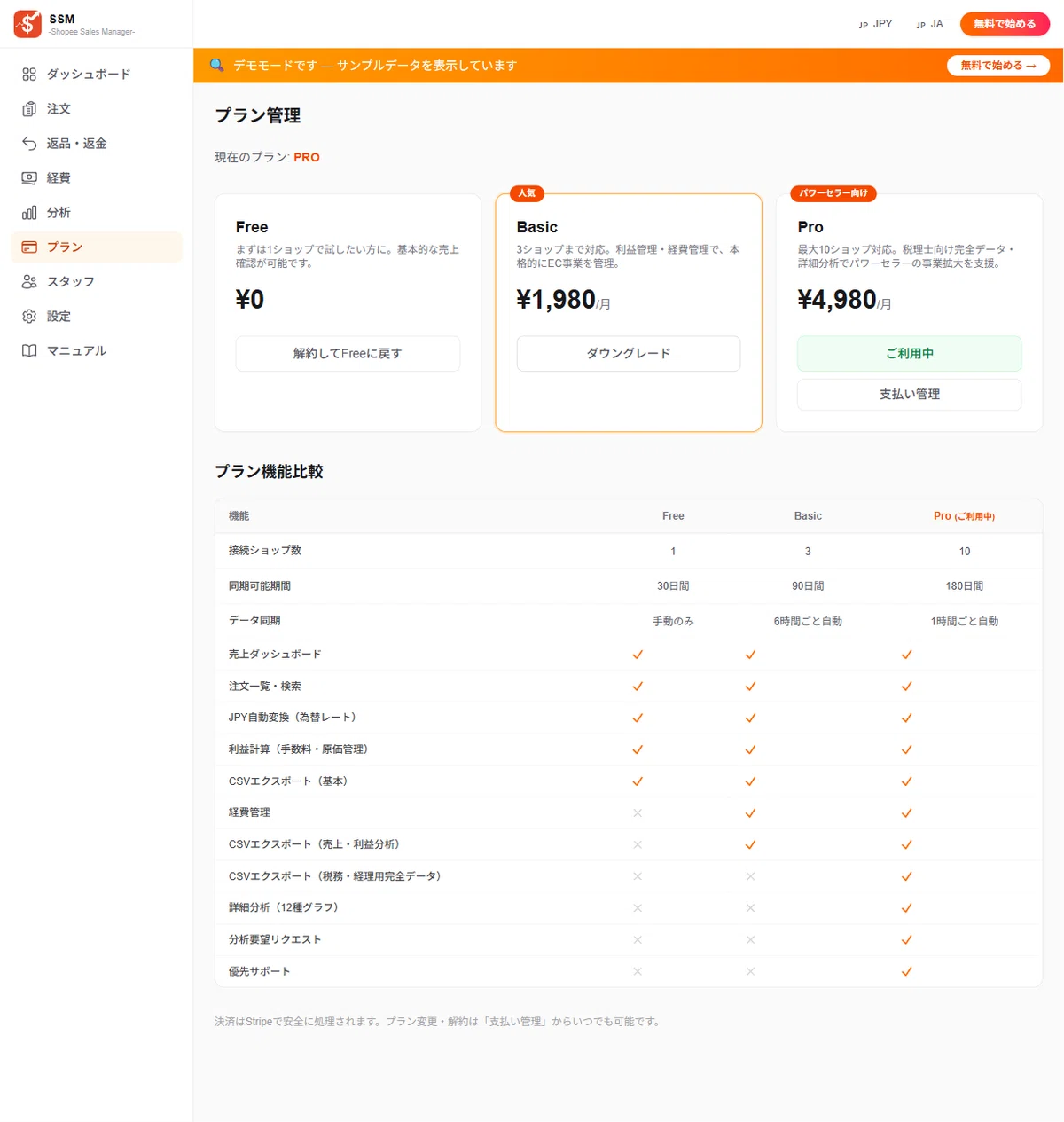Click Pro checkmark for JPY自動変換 row
This screenshot has width=1064, height=1122.
(906, 718)
